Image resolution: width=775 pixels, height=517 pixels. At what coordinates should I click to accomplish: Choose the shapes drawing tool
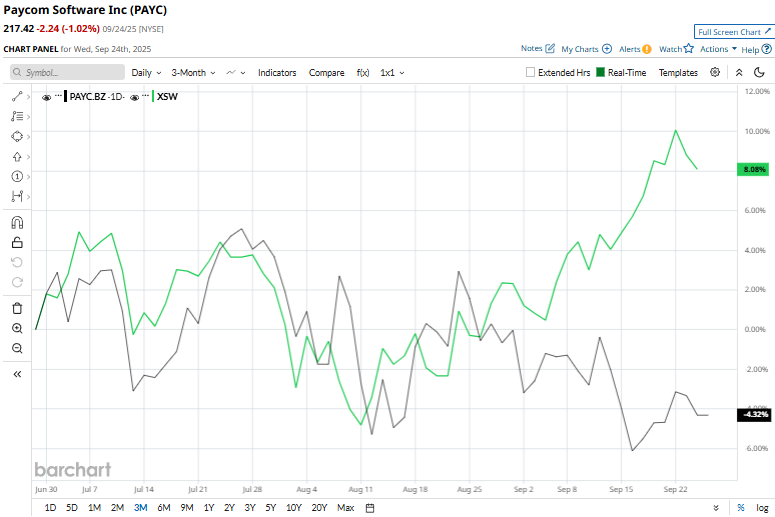pyautogui.click(x=17, y=136)
